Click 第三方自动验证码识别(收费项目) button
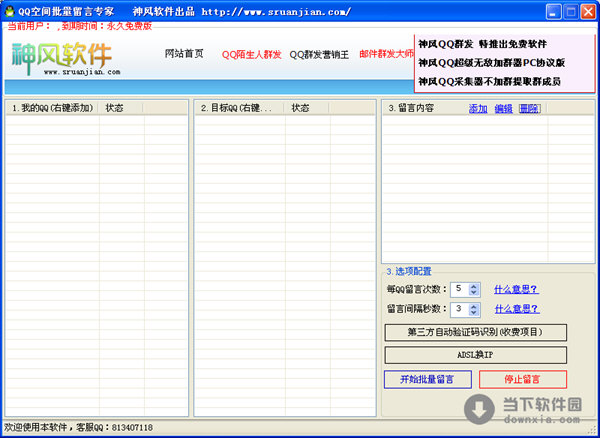This screenshot has height=438, width=600. [x=476, y=332]
